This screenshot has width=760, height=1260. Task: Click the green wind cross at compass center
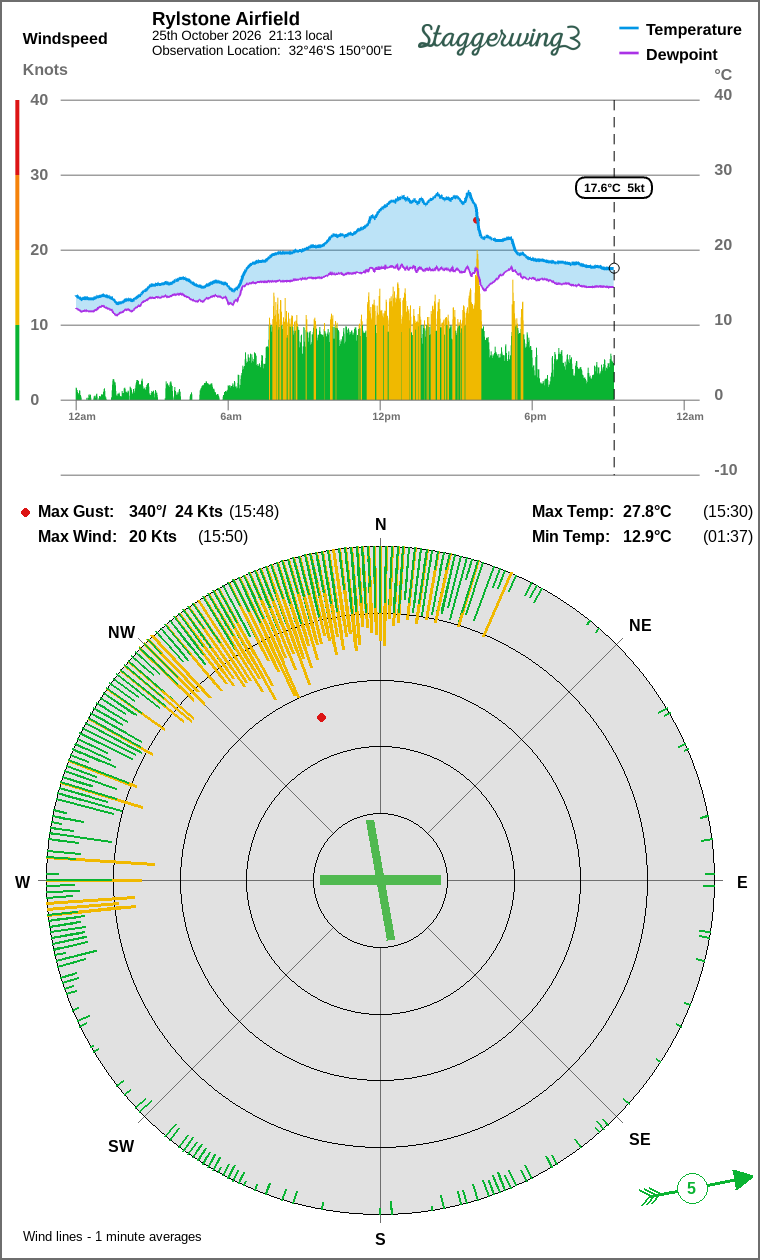coord(380,880)
